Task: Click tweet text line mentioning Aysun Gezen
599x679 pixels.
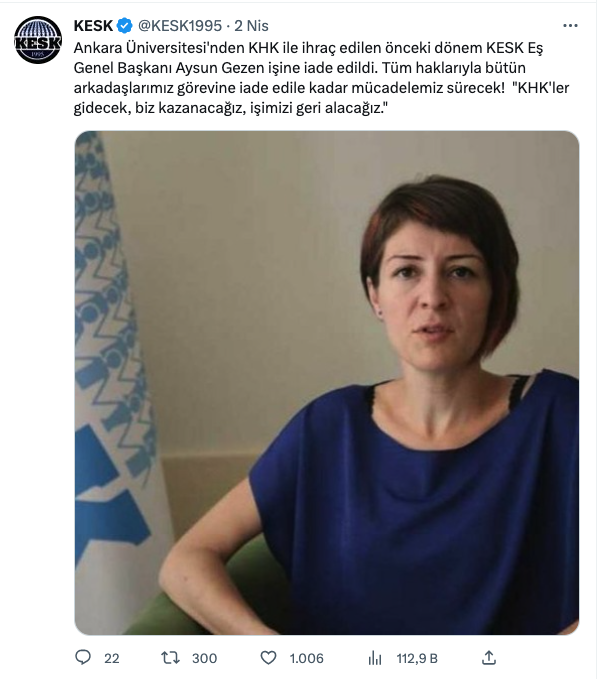Action: tap(300, 68)
